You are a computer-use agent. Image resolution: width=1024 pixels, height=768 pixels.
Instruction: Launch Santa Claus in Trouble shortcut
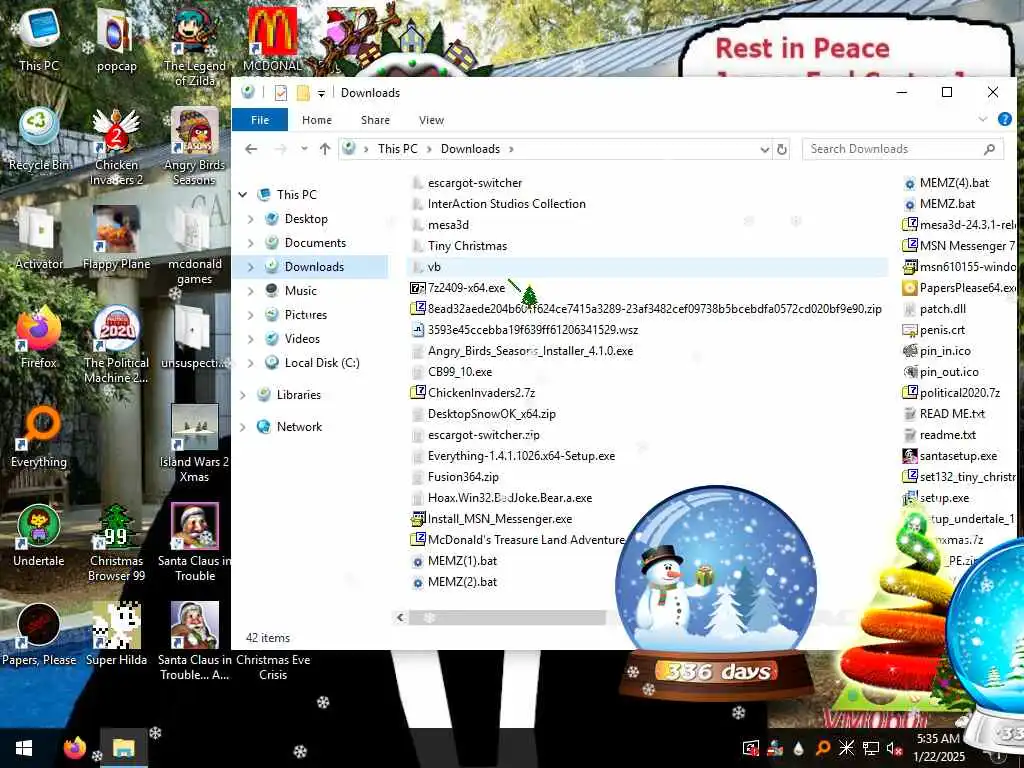point(195,545)
